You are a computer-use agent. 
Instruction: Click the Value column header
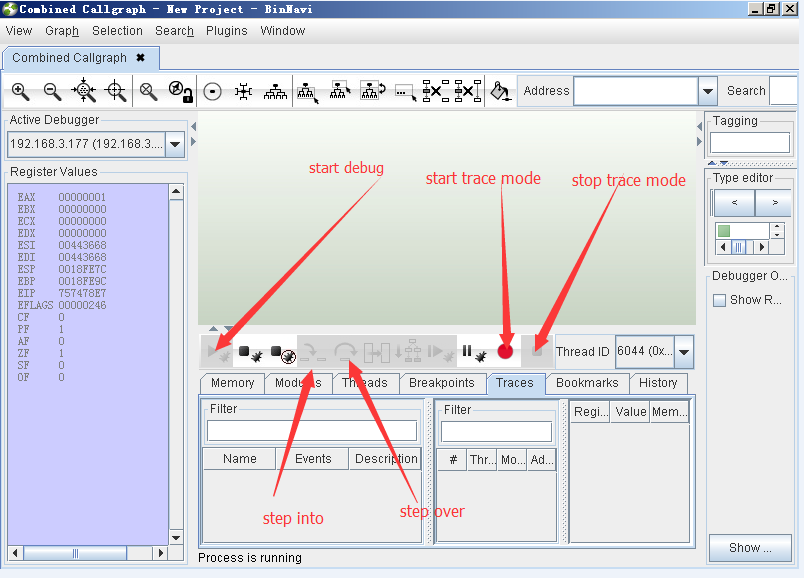click(x=631, y=412)
